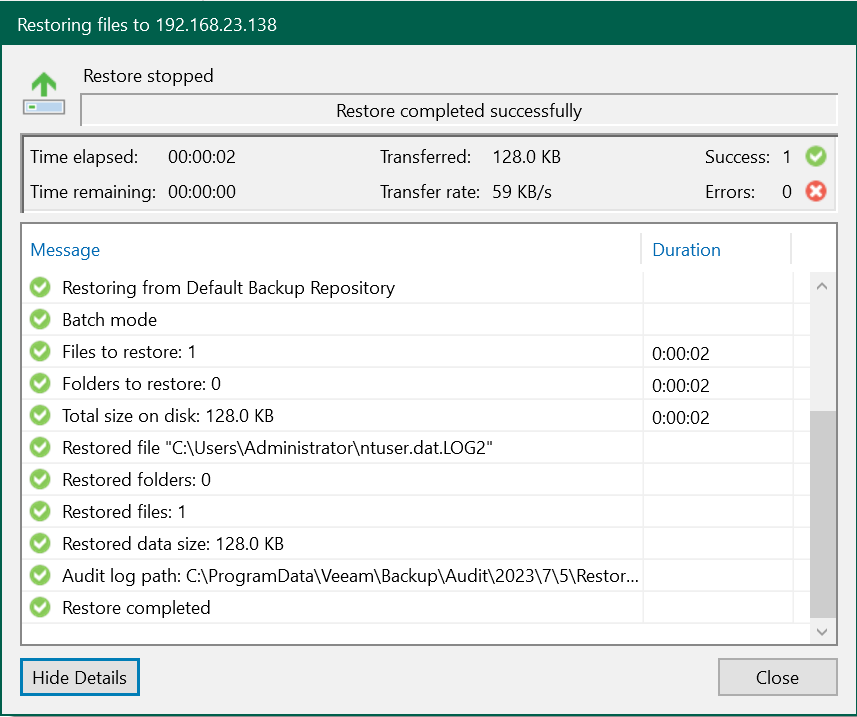Screen dimensions: 857x717
Task: Select the 'Restored files: 1' message
Action: 124,512
